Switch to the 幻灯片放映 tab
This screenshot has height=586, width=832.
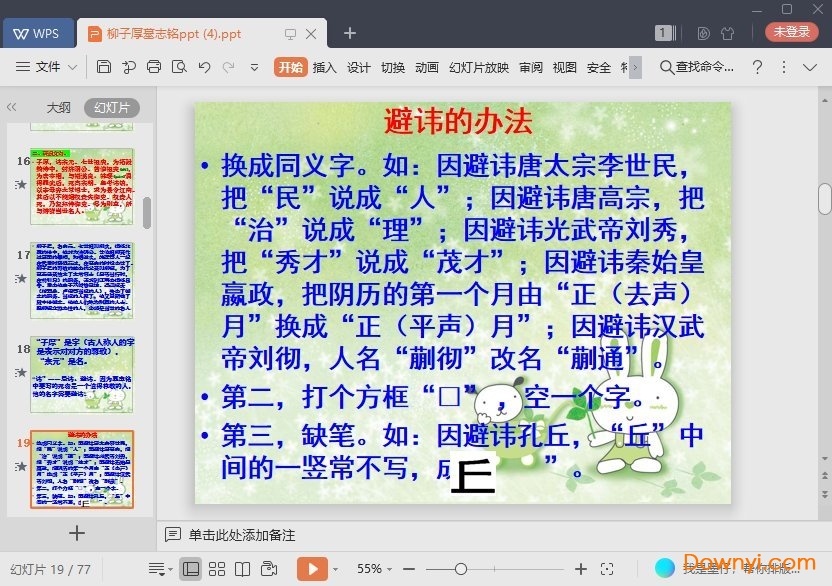(x=478, y=67)
